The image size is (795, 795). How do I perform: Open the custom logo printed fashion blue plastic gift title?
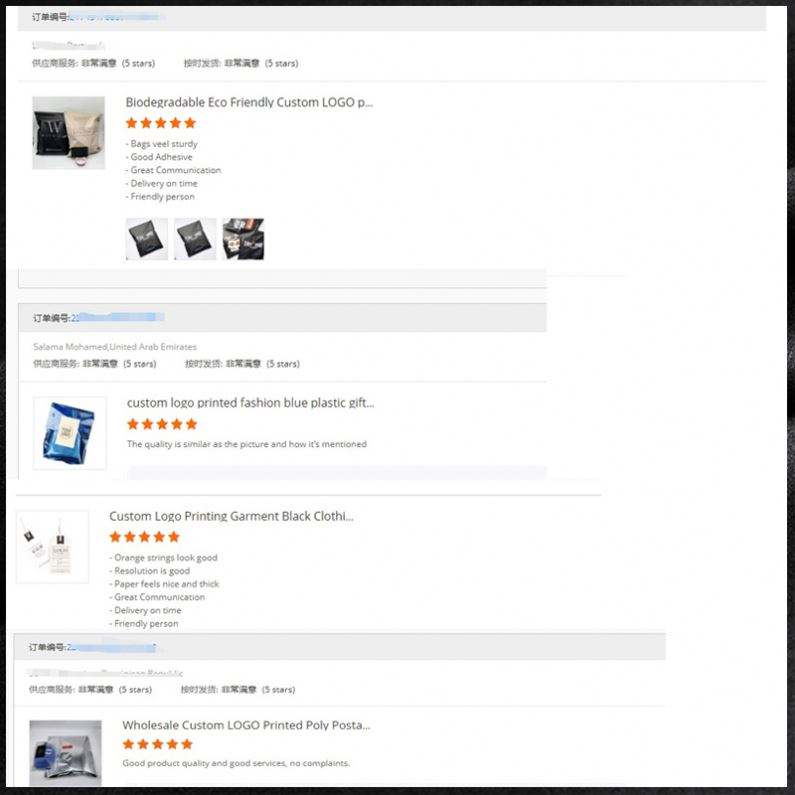(x=250, y=403)
